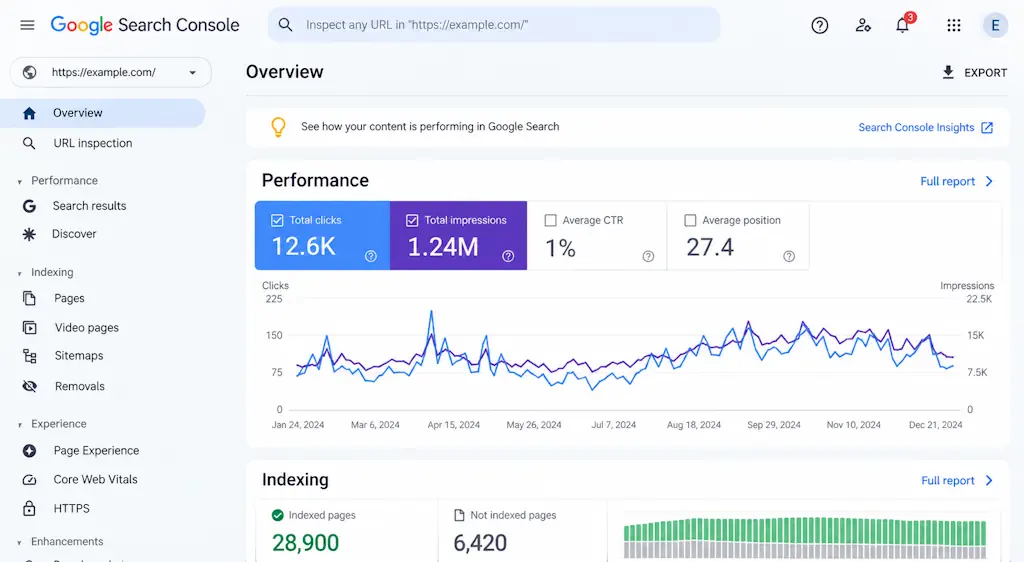Click the Google Search Console logo

point(145,25)
